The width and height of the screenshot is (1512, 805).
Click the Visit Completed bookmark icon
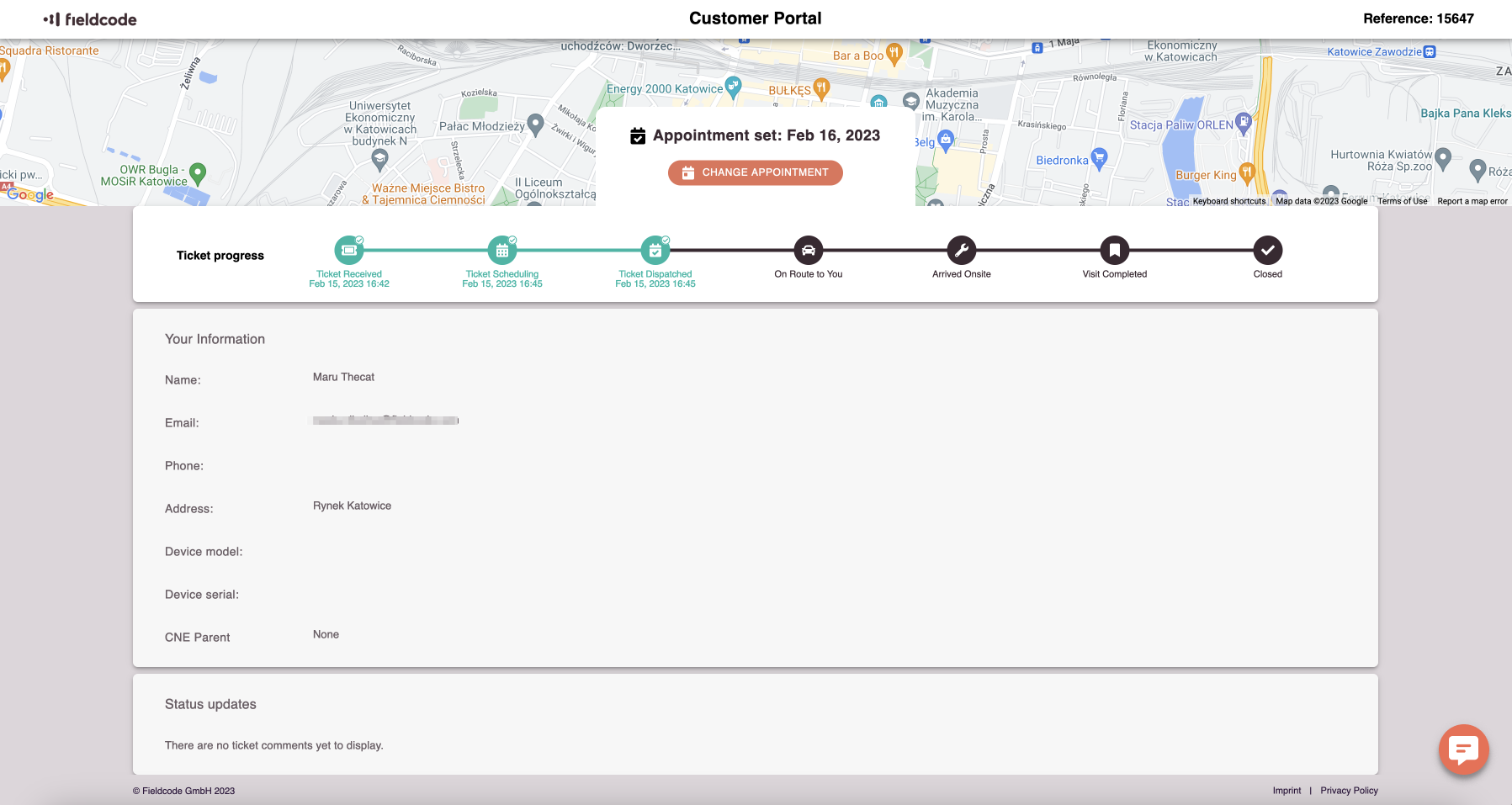pos(1115,251)
